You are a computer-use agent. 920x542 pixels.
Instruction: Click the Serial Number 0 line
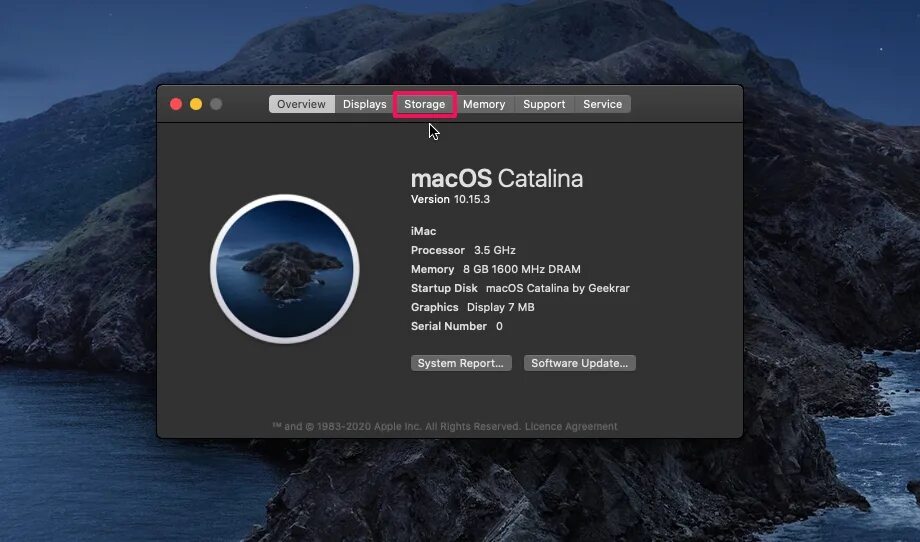(x=456, y=326)
